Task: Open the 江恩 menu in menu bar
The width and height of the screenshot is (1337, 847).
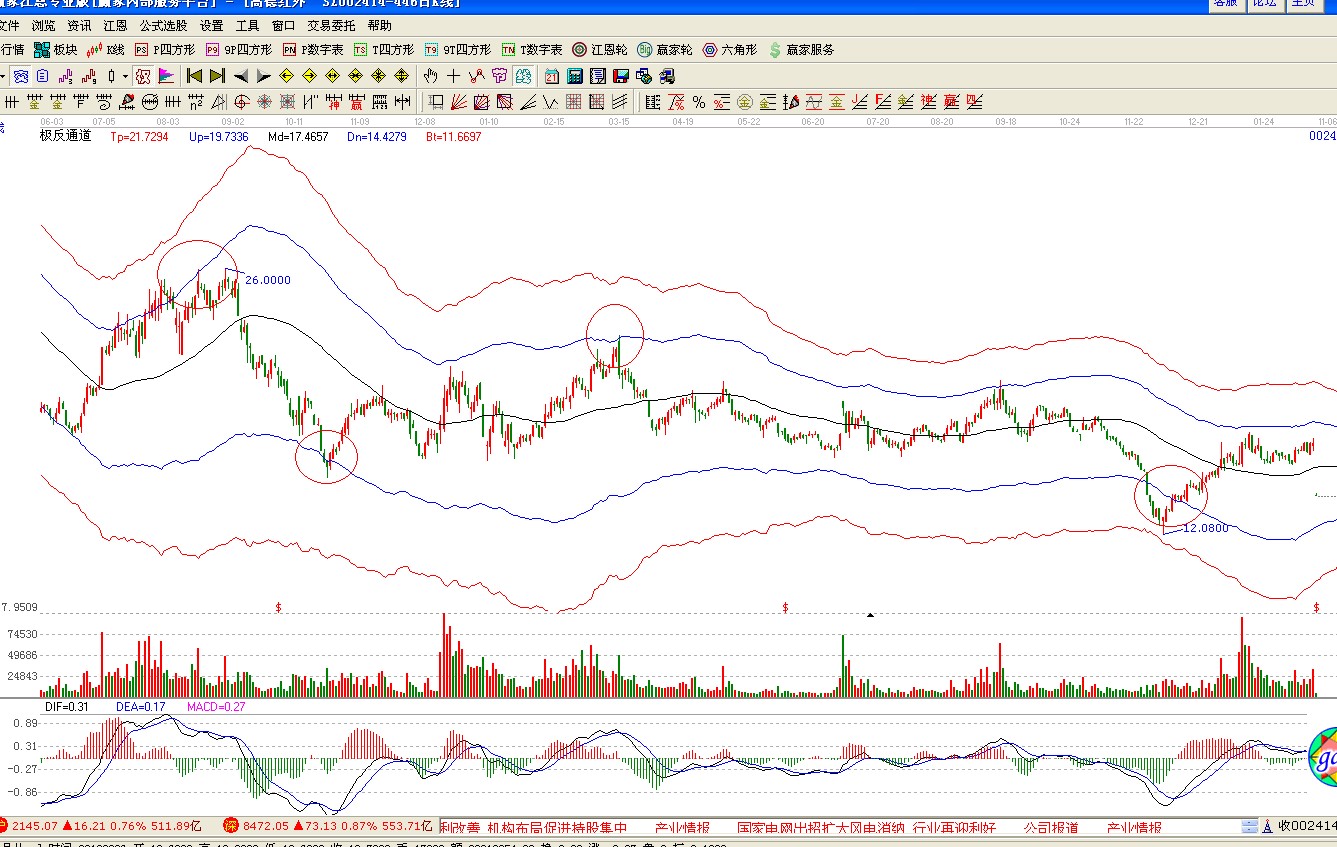Action: click(x=115, y=26)
